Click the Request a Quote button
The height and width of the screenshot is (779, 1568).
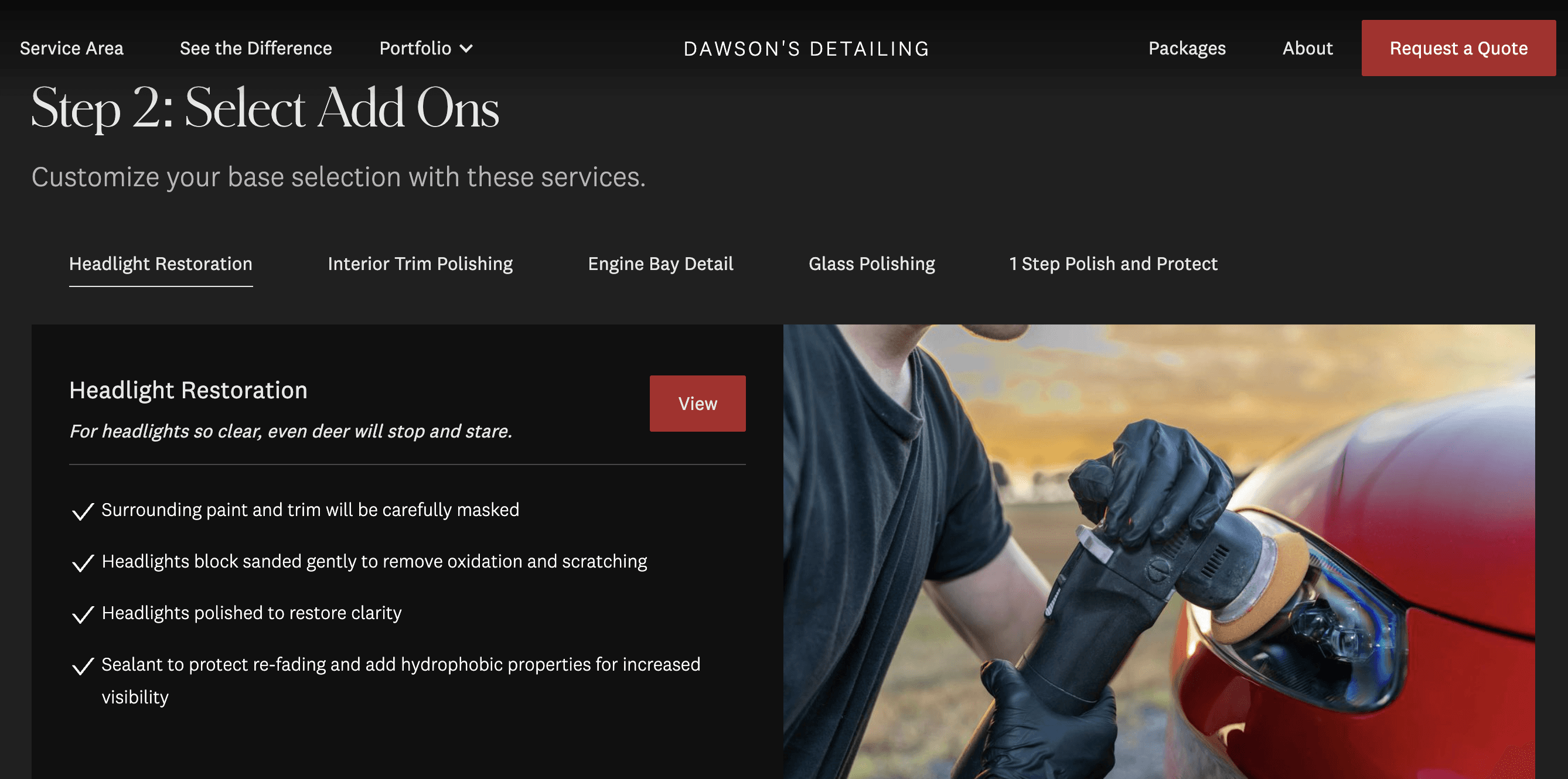pyautogui.click(x=1458, y=48)
